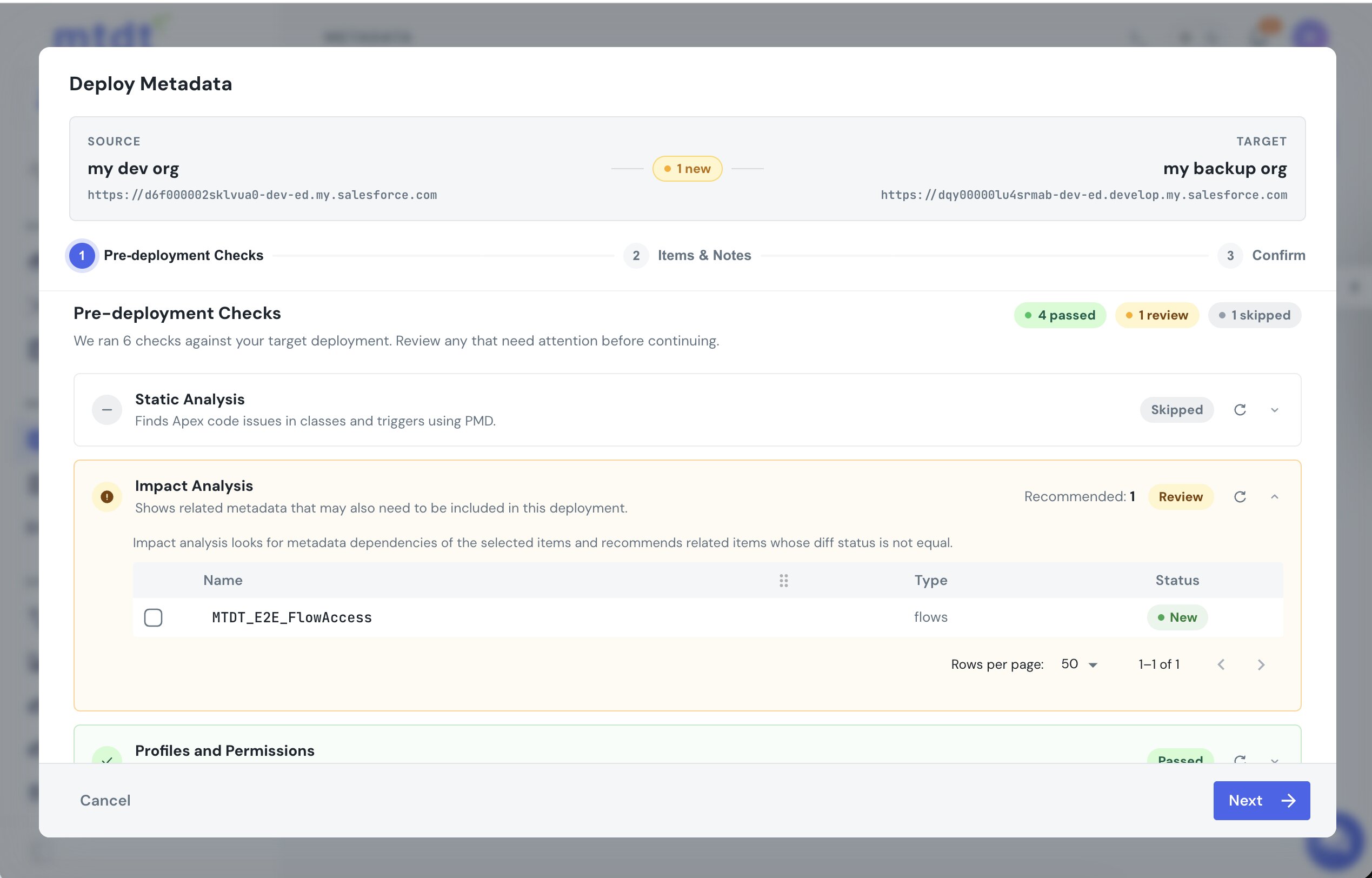Rerun the Impact Analysis check

pyautogui.click(x=1240, y=497)
